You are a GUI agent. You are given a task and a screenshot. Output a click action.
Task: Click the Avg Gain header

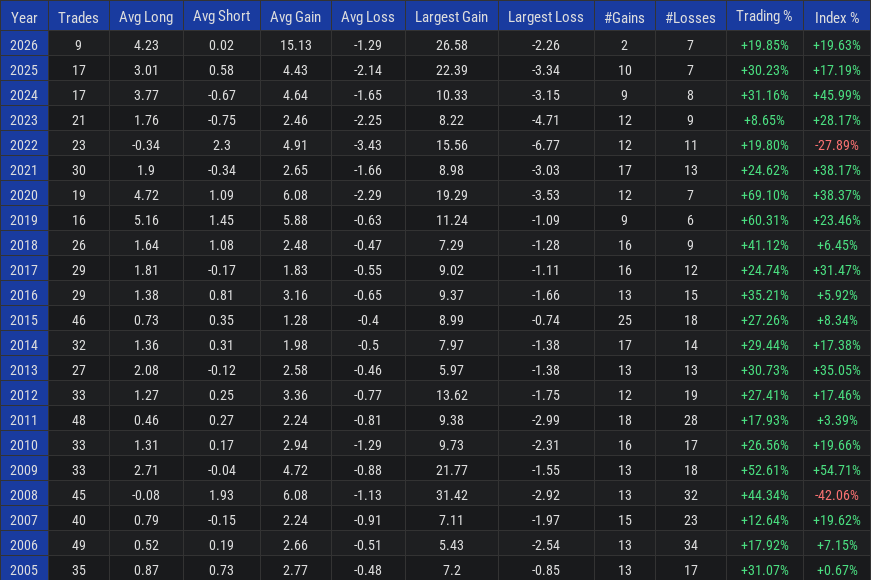point(296,17)
